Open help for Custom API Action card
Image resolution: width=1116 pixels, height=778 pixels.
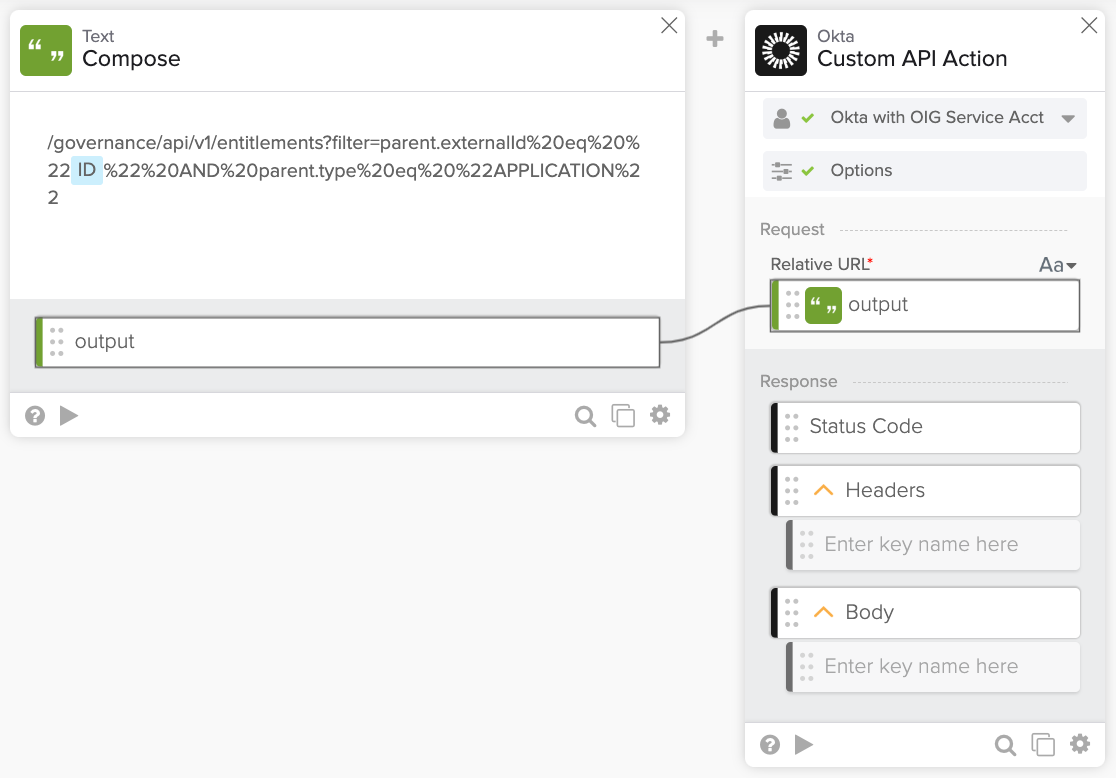[769, 745]
